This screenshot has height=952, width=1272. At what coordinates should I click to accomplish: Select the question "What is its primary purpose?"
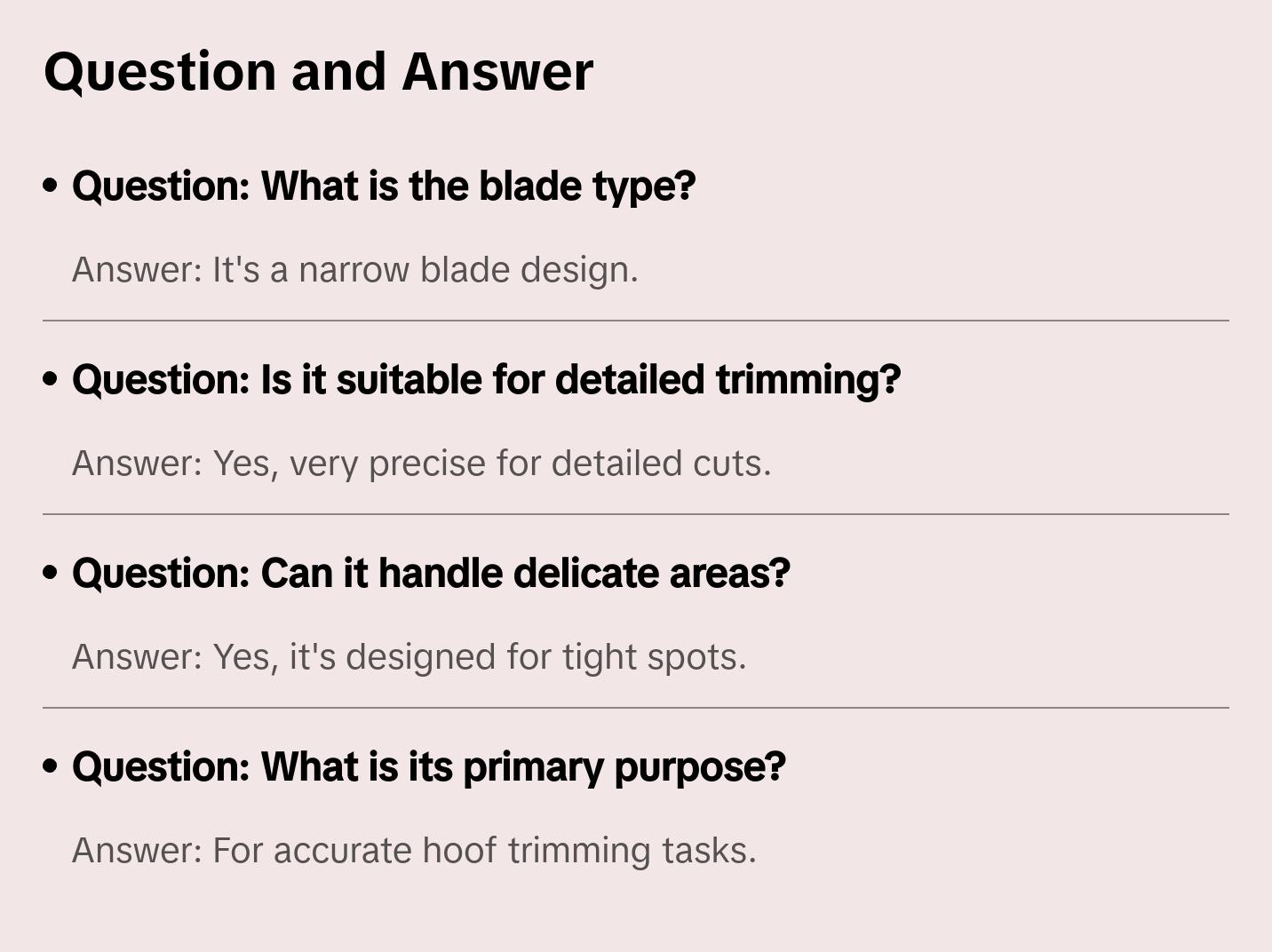[429, 767]
